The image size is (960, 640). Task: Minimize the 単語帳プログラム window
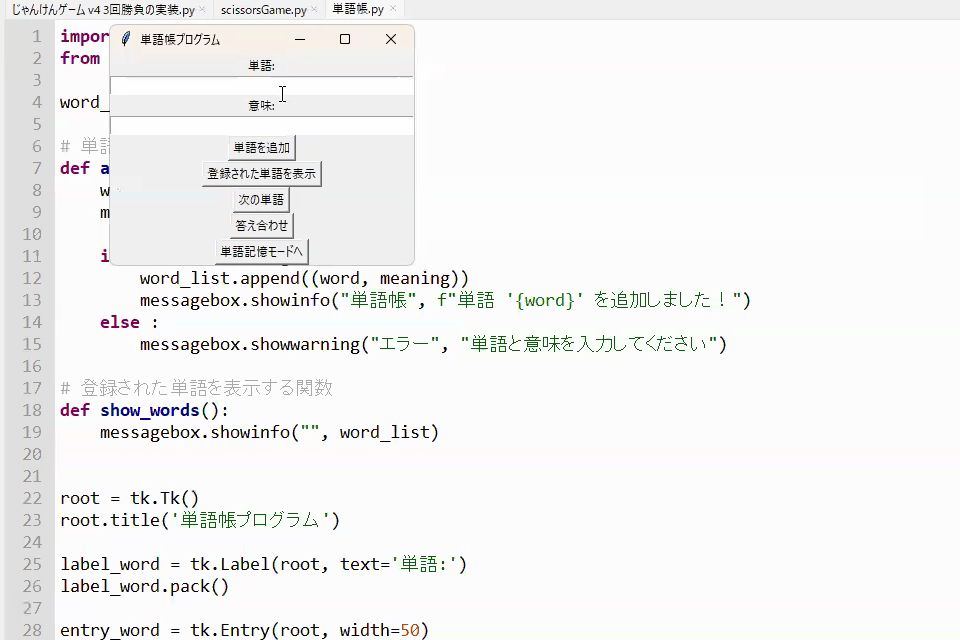(x=300, y=39)
